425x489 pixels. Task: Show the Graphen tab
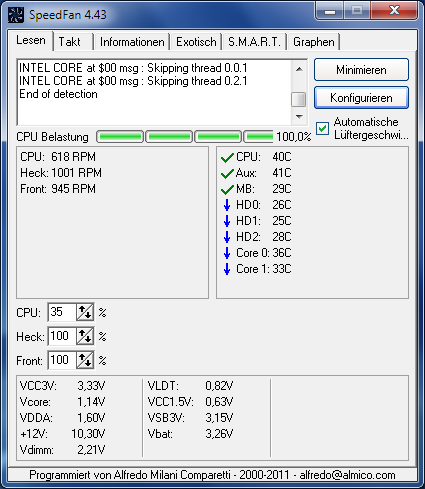[314, 42]
